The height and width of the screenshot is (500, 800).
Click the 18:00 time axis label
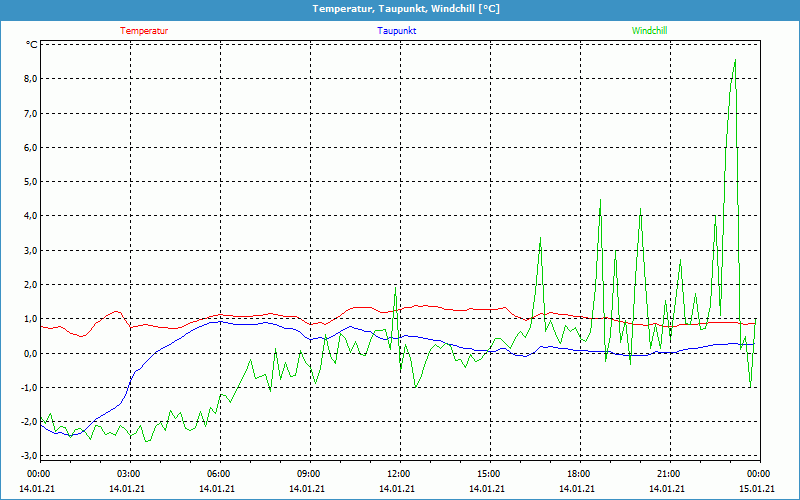pyautogui.click(x=578, y=474)
